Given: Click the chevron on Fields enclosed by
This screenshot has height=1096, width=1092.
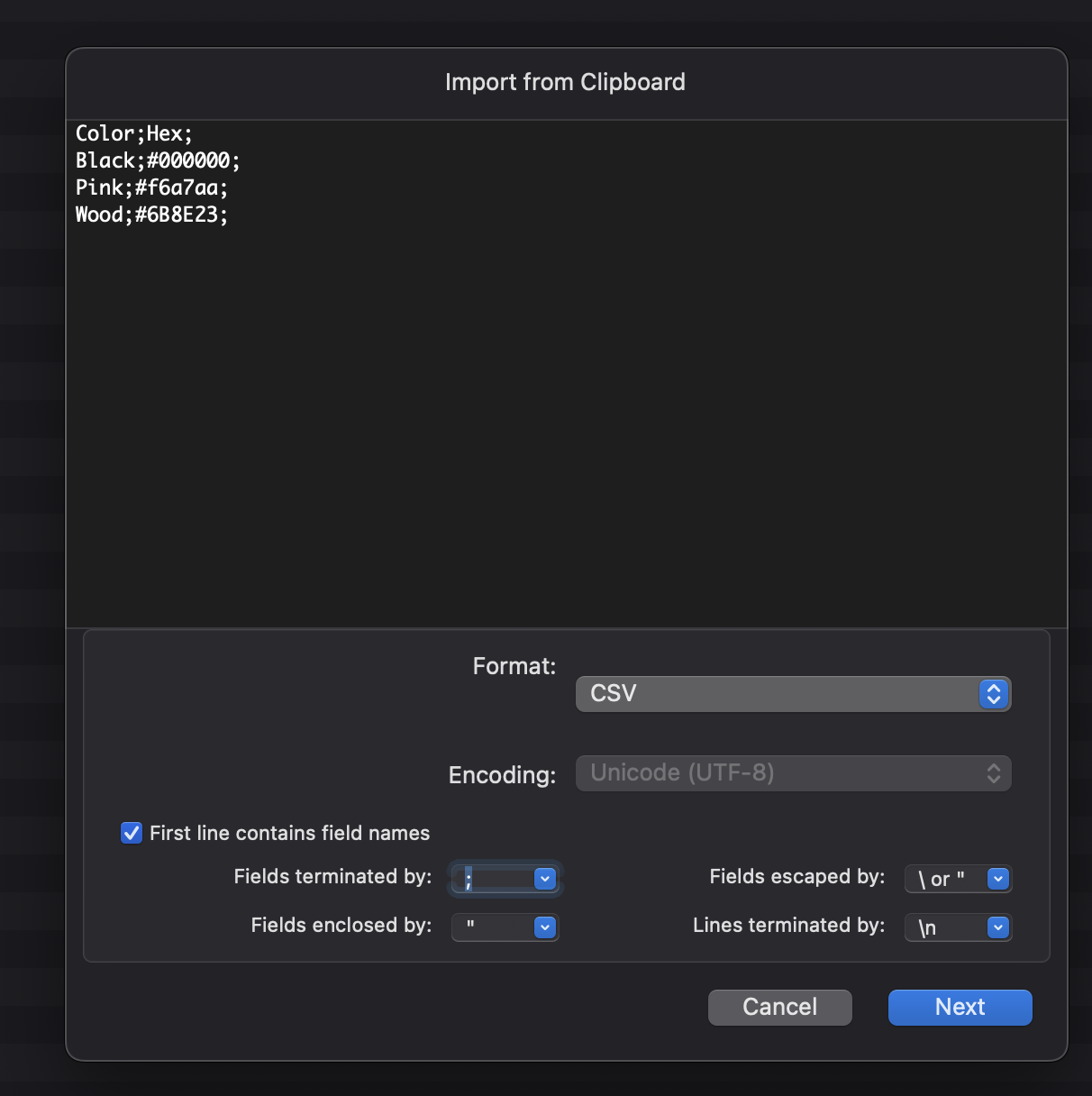Looking at the screenshot, I should [545, 927].
